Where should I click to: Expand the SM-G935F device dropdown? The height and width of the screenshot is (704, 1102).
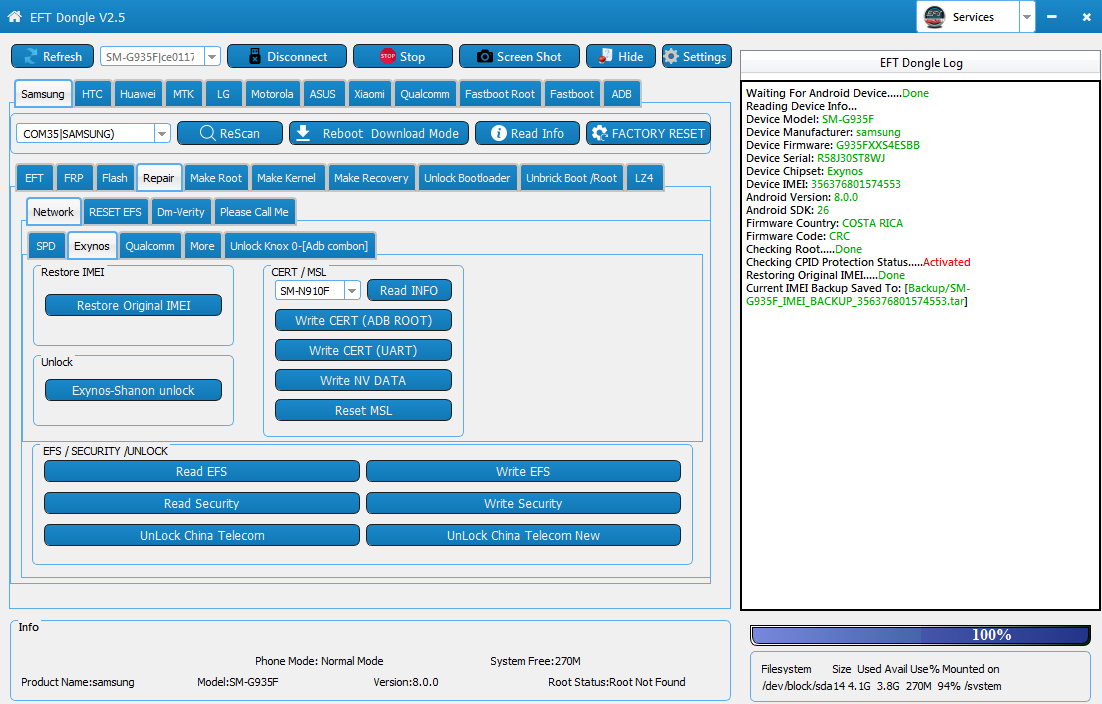click(212, 57)
